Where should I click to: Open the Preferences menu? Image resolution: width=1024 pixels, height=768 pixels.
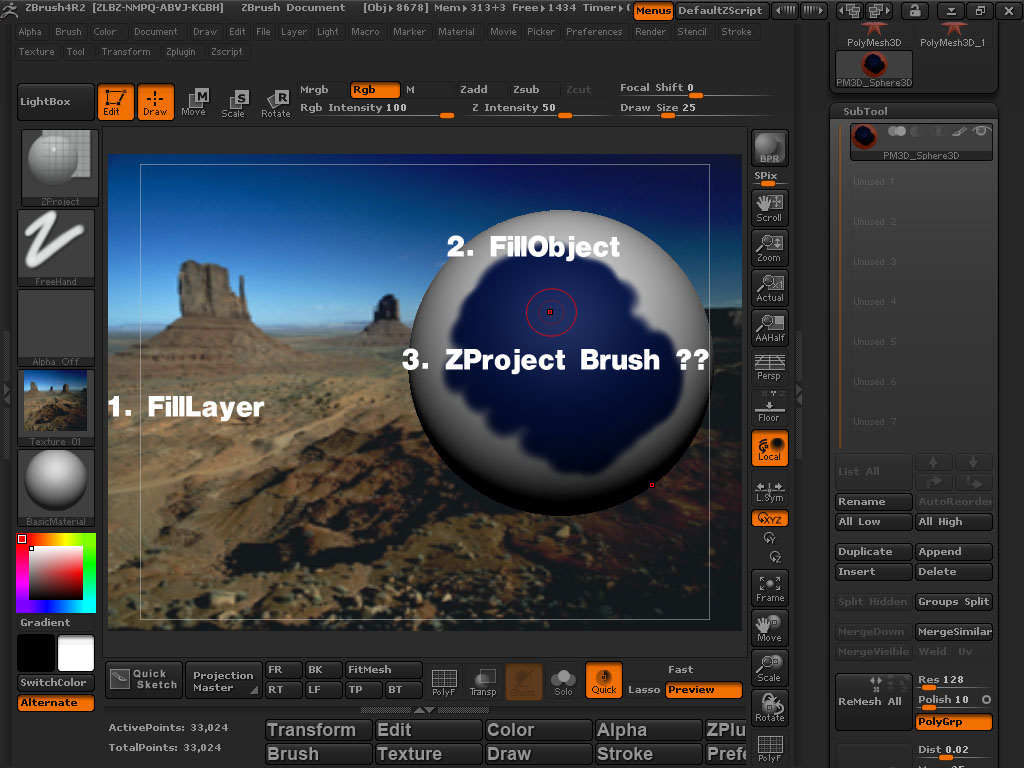pyautogui.click(x=594, y=31)
